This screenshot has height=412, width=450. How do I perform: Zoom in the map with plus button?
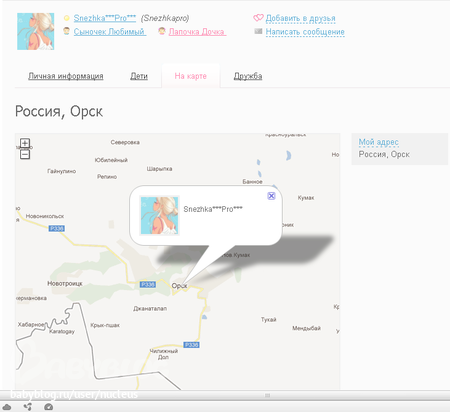25,143
